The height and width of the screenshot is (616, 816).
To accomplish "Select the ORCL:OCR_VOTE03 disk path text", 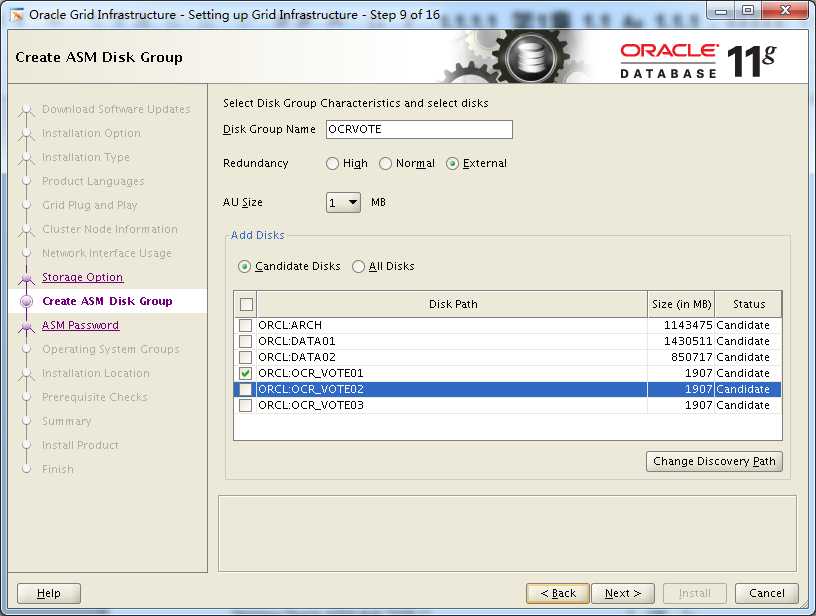I will point(311,405).
